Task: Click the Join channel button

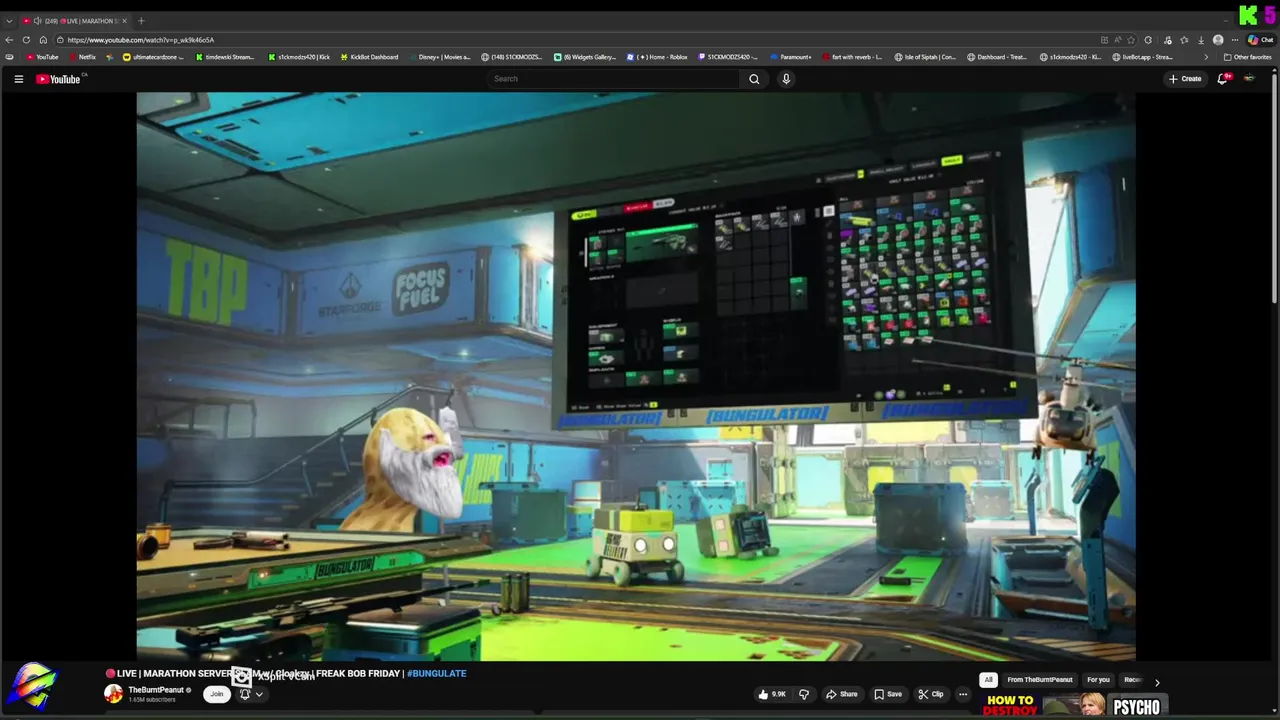Action: tap(216, 694)
